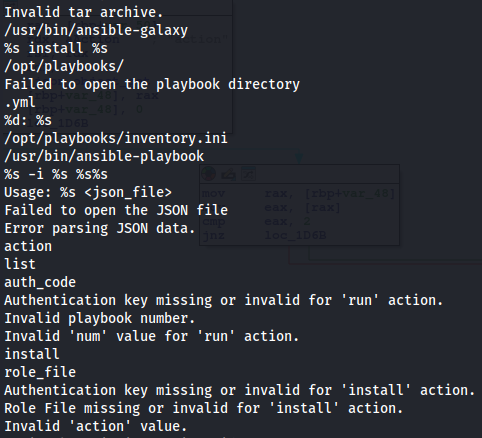
Task: Click the node group graph icon
Action: [x=248, y=174]
